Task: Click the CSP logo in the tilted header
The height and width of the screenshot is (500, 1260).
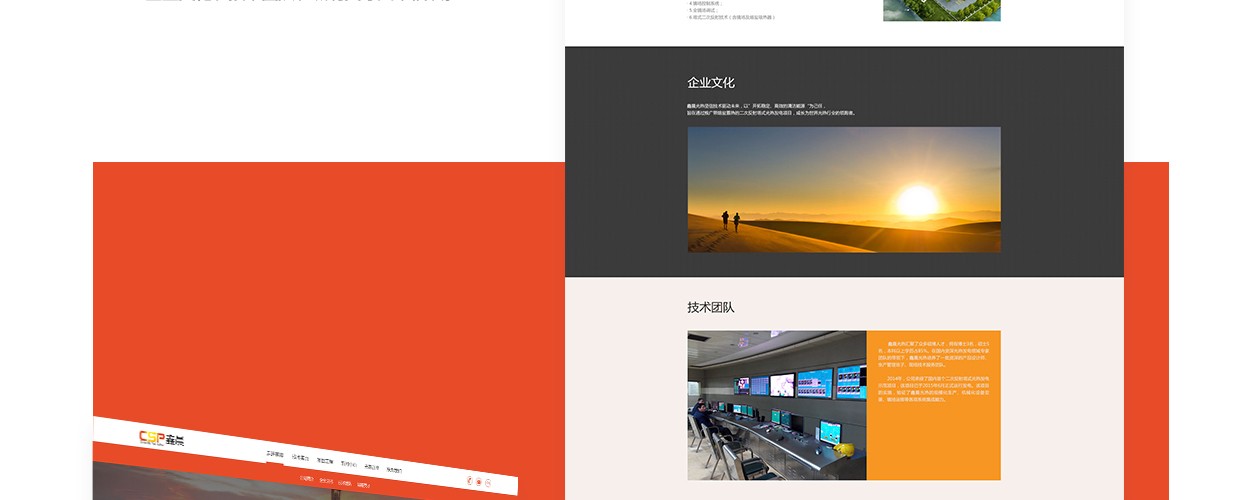Action: pos(161,438)
